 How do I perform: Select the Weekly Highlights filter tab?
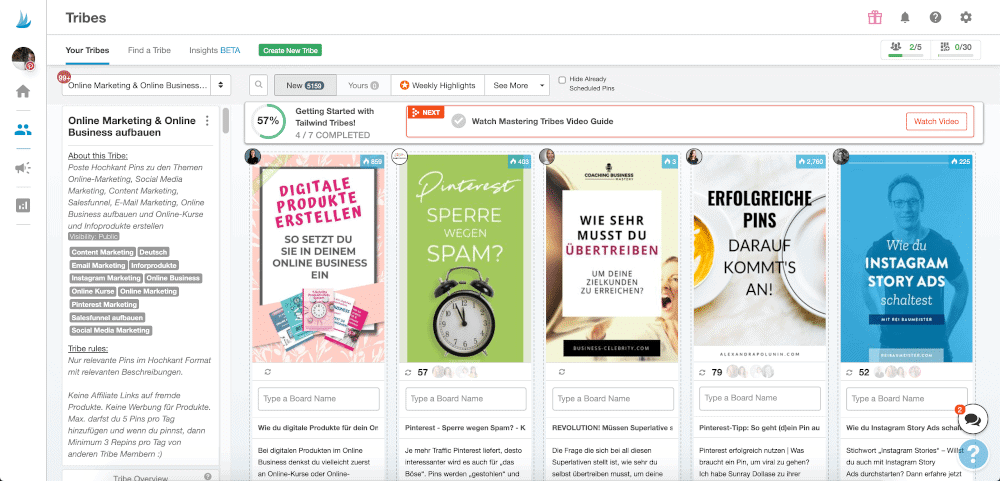[x=438, y=86]
